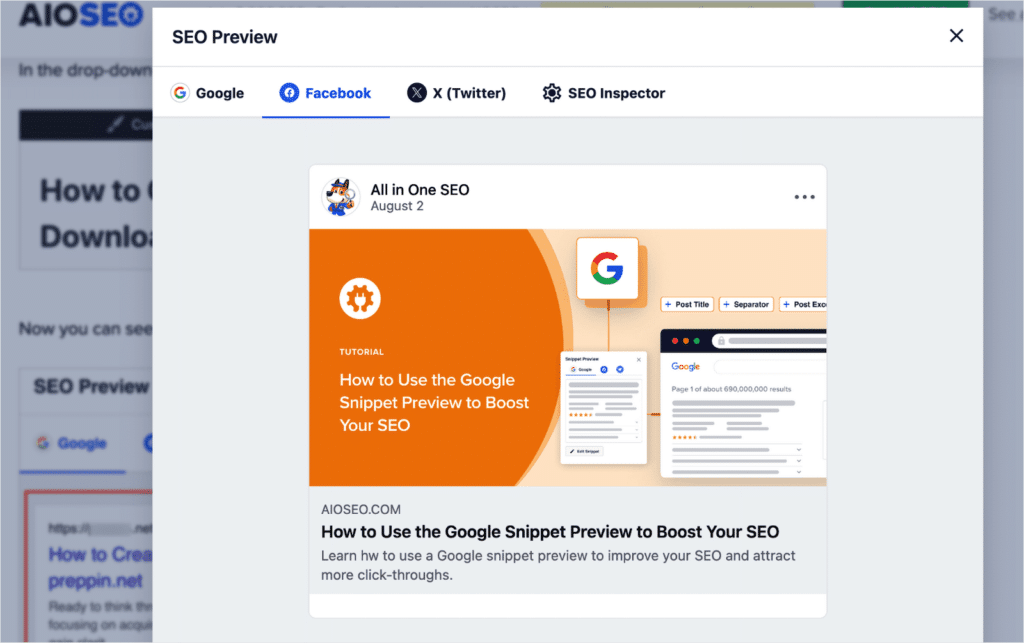Click the Google tab in background SEO Preview
The height and width of the screenshot is (643, 1024).
[x=72, y=443]
